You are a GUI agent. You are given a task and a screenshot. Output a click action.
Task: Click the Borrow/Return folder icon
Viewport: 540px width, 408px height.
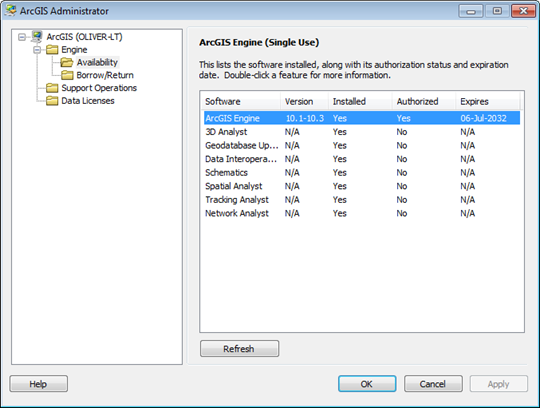pos(67,75)
